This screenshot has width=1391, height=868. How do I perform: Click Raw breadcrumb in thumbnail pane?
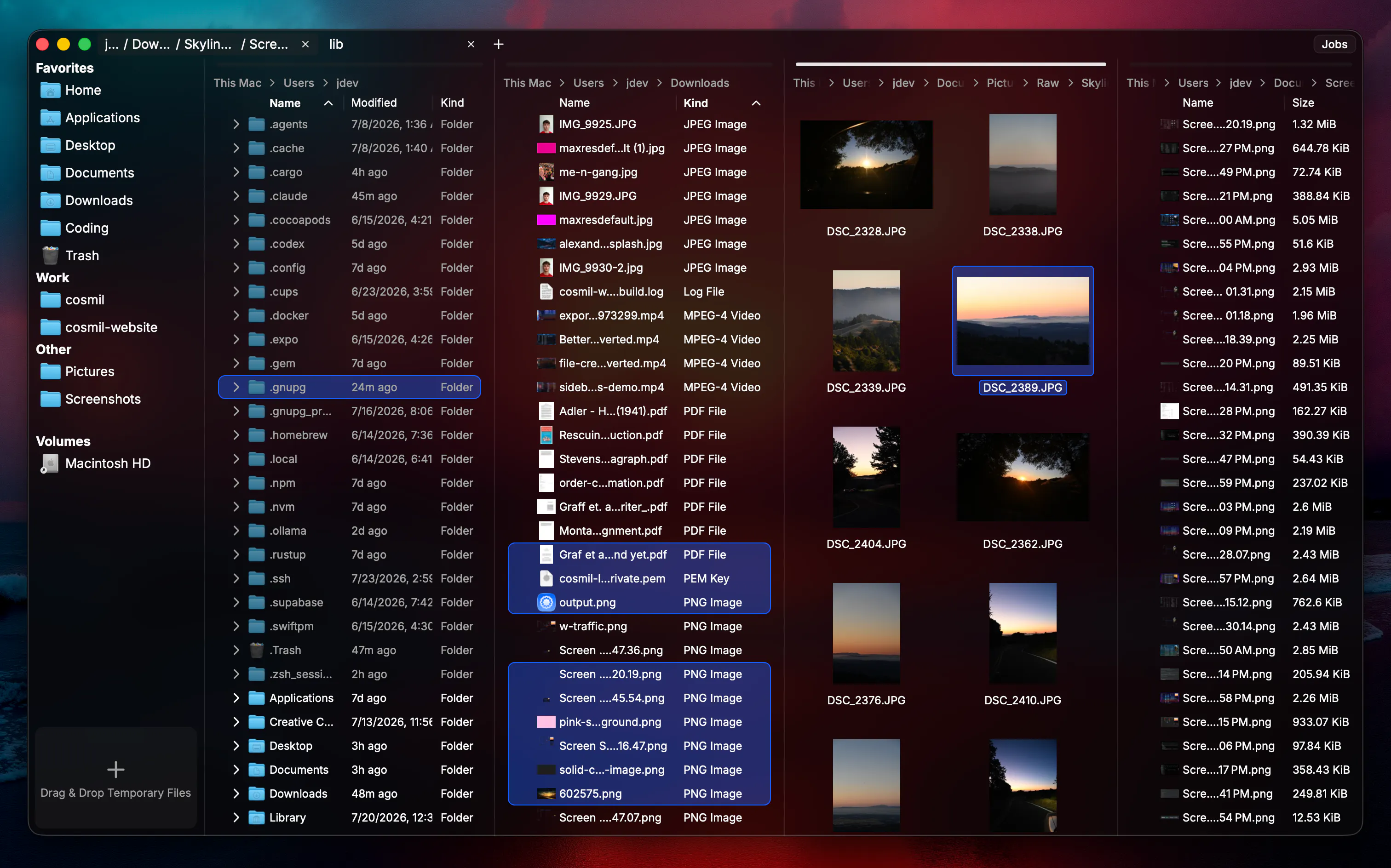1047,83
